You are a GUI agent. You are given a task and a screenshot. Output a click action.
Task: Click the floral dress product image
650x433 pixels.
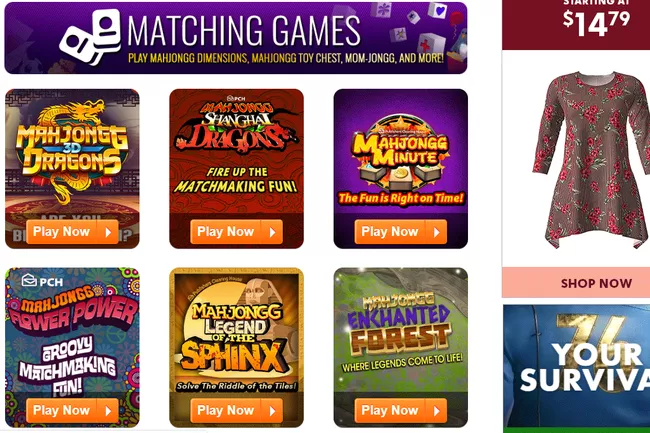593,160
